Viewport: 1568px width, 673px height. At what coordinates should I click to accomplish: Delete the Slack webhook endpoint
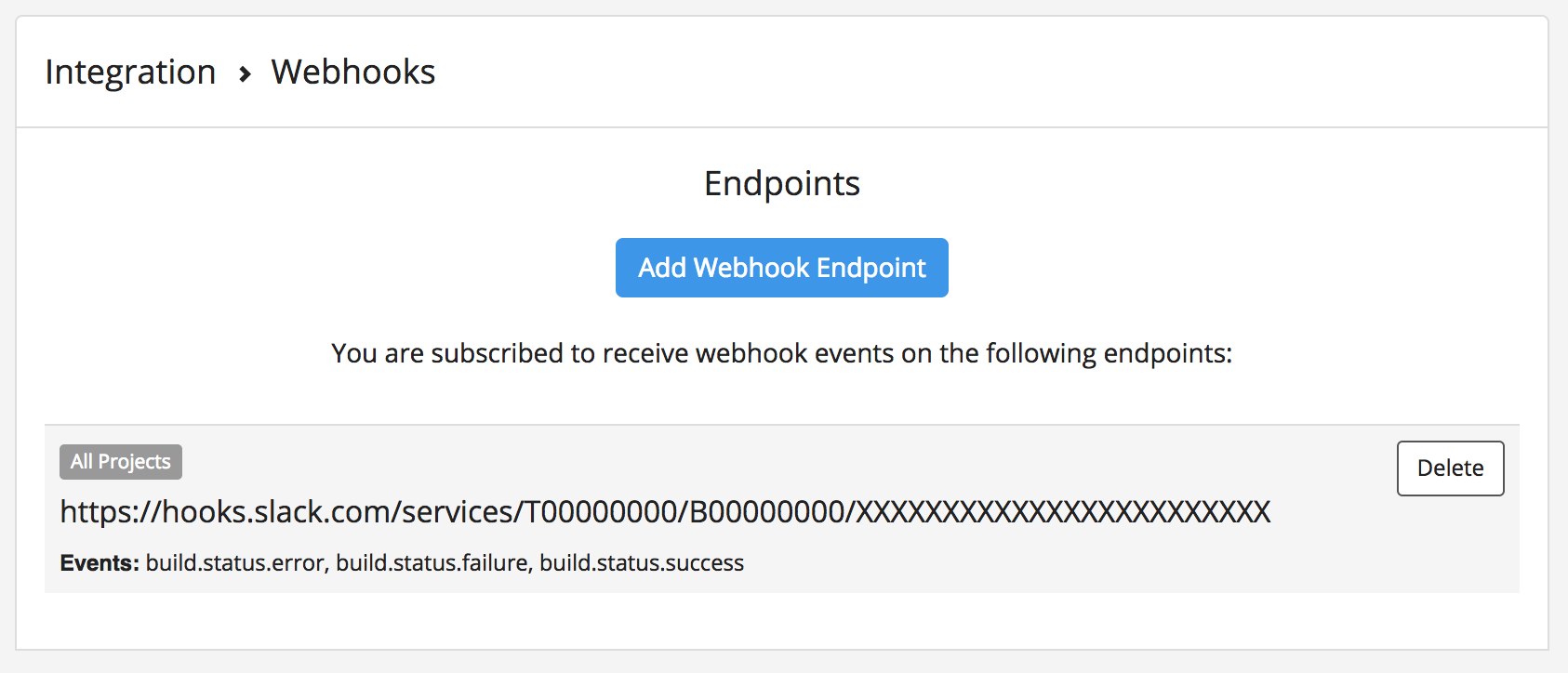pos(1450,468)
